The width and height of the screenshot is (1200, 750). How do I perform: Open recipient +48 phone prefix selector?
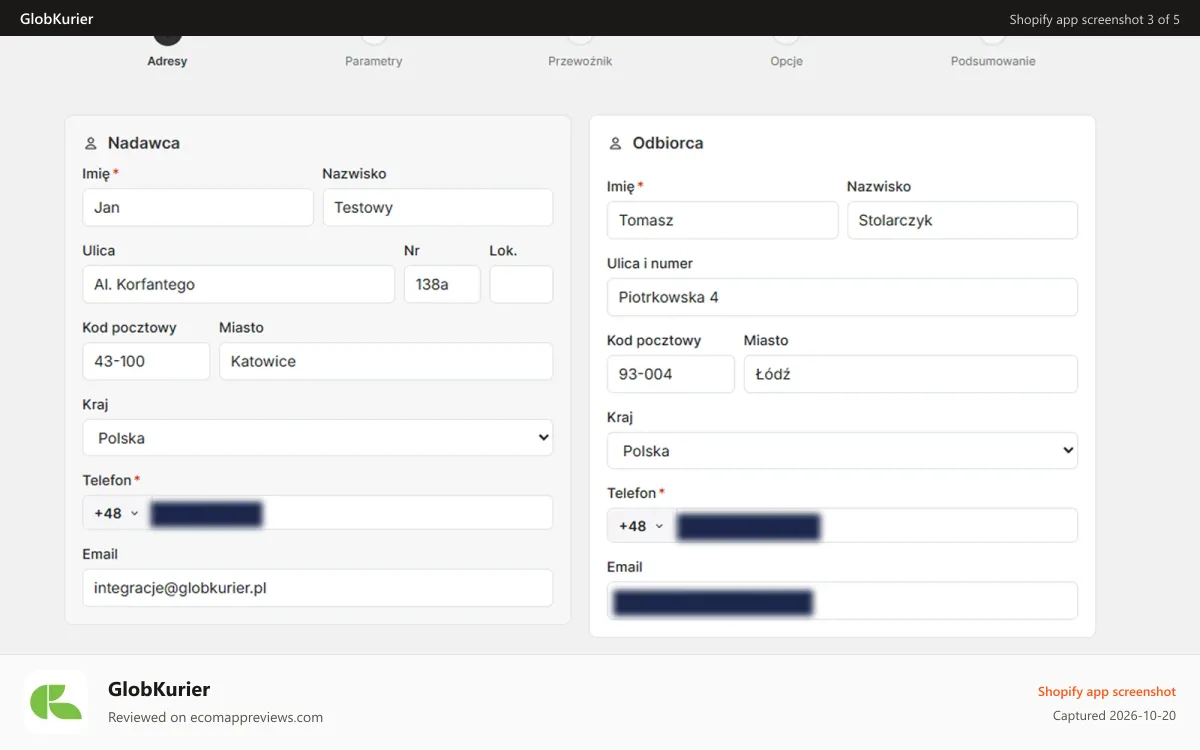pyautogui.click(x=640, y=526)
